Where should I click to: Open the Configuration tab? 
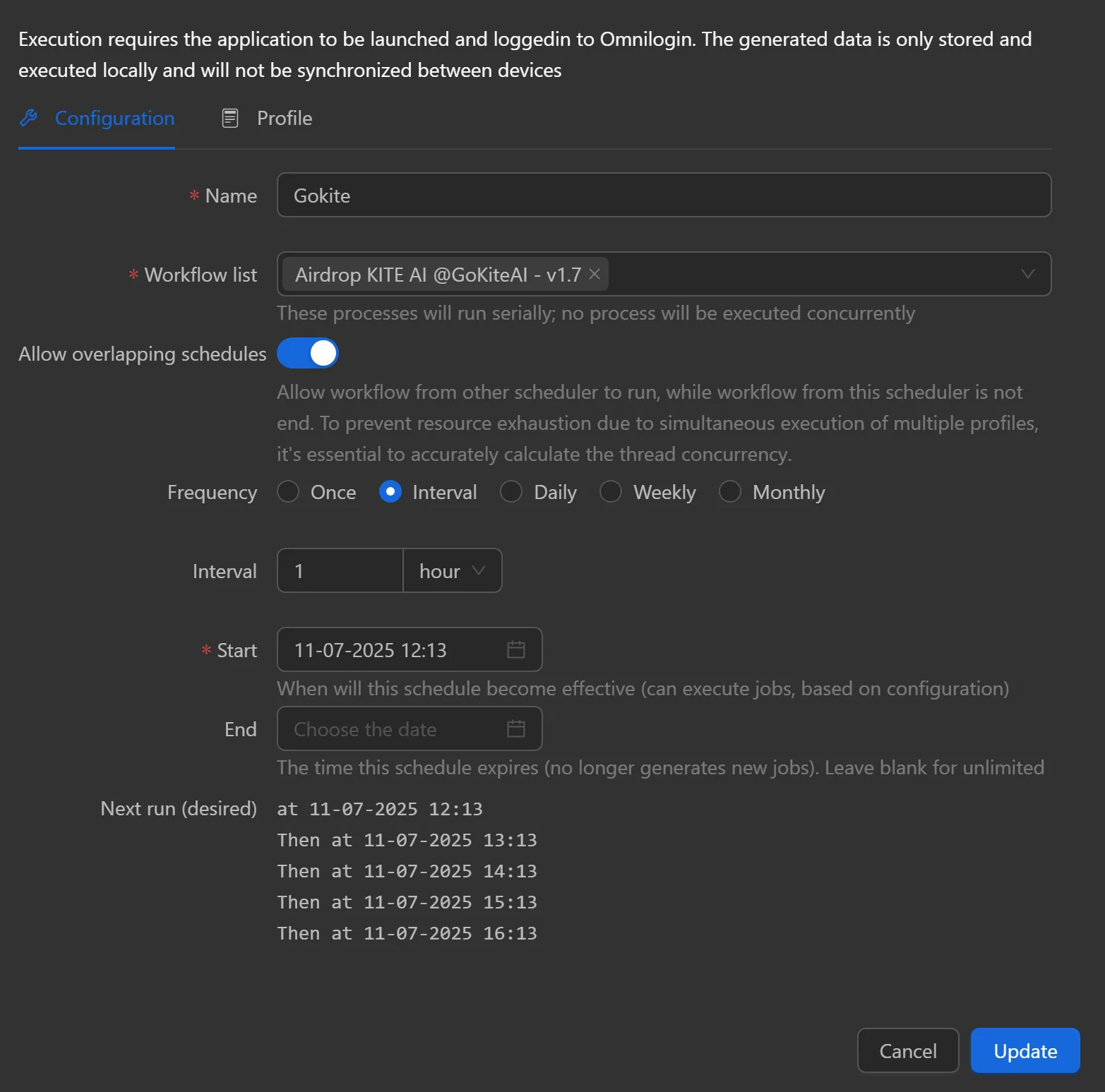click(x=114, y=118)
